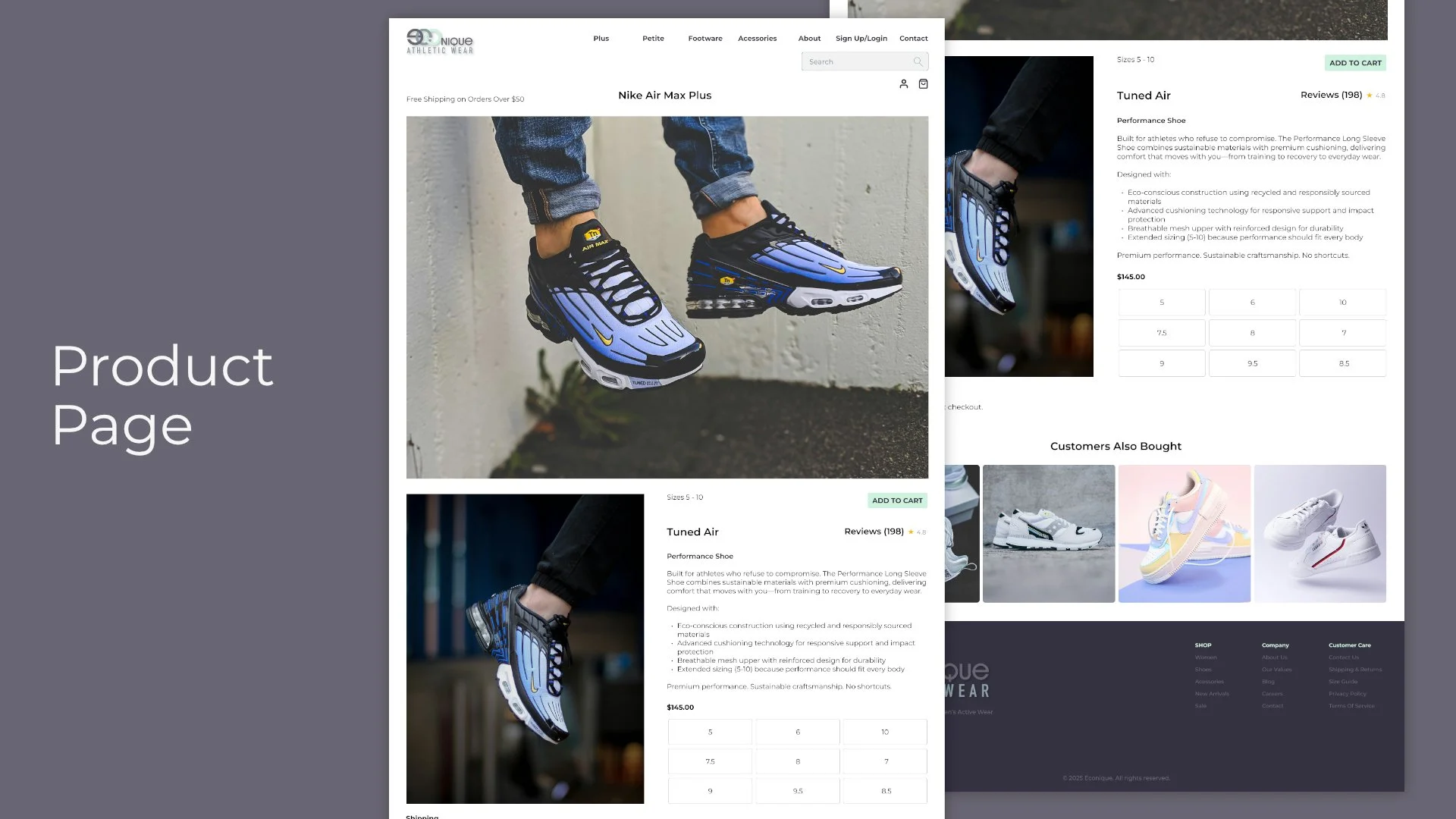
Task: Open Reviews (198) on left page
Action: 874,532
